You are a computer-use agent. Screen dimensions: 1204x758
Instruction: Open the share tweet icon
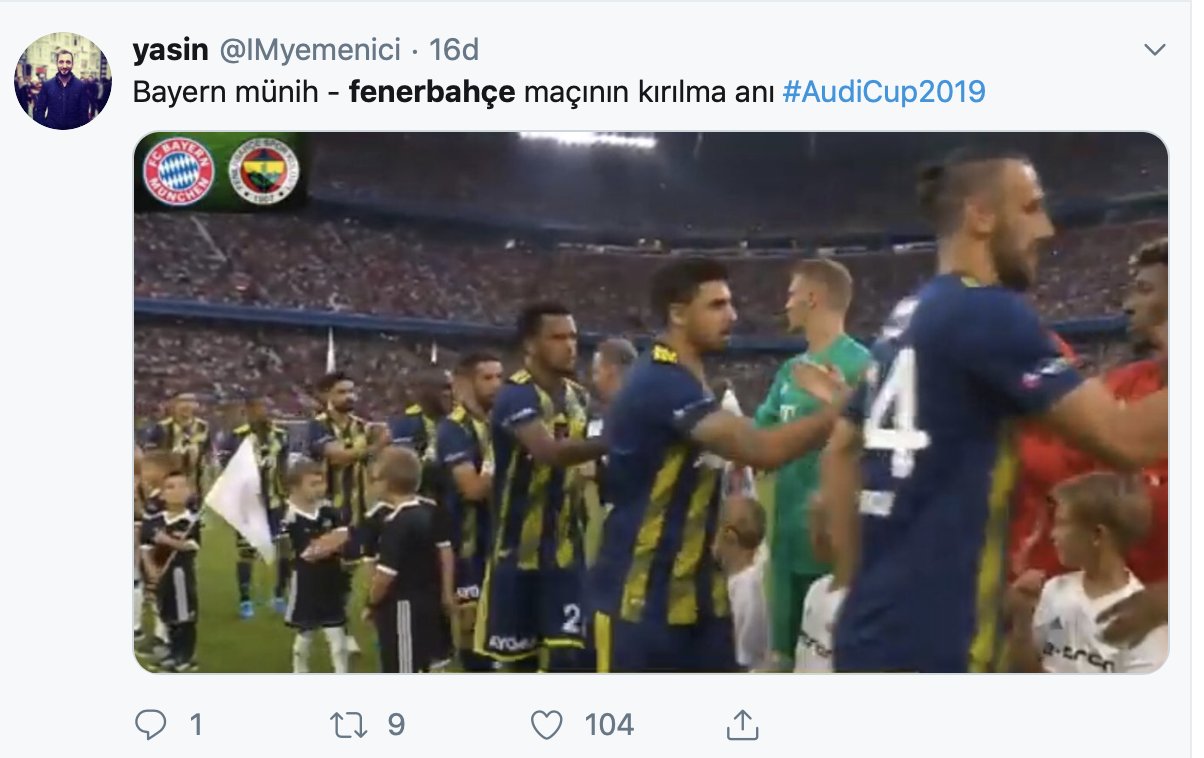click(741, 724)
